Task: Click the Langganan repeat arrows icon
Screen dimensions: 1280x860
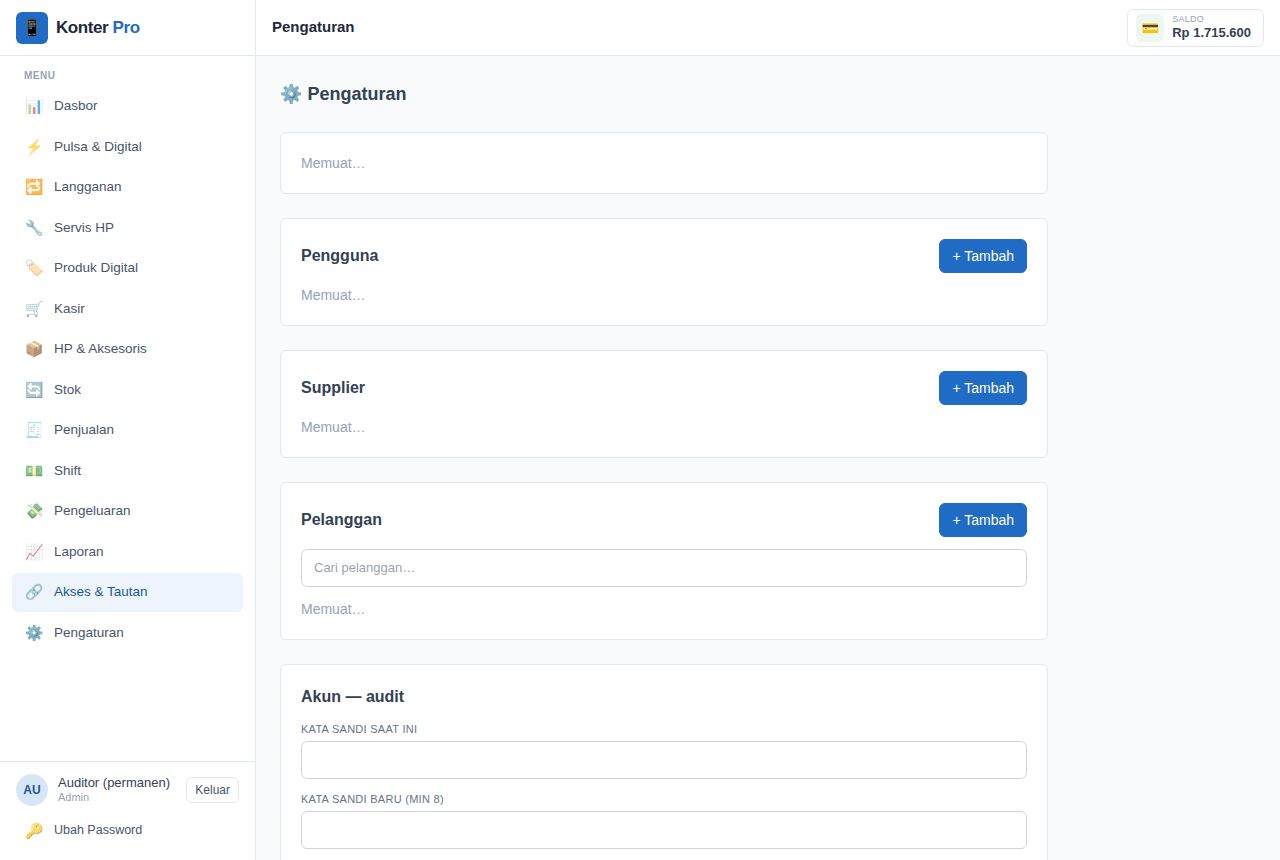Action: [x=34, y=187]
